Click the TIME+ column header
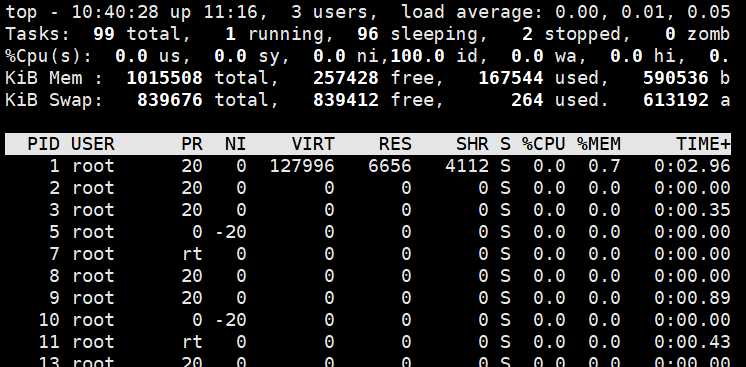This screenshot has width=746, height=367. tap(703, 144)
